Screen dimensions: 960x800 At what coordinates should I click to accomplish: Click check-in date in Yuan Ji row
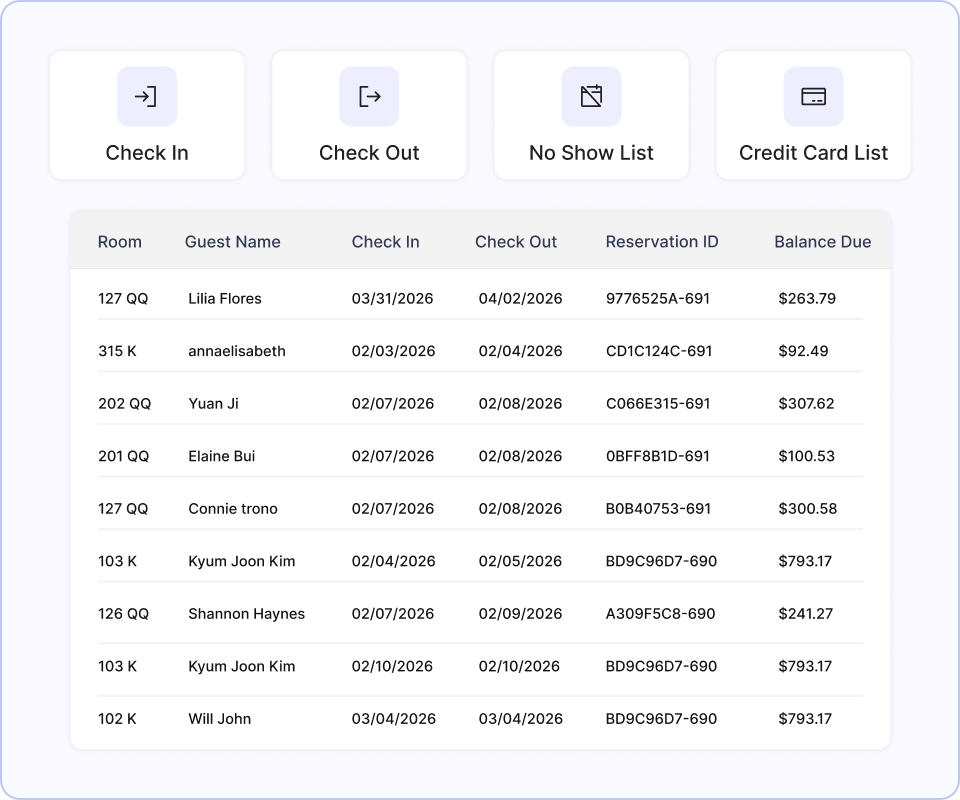(392, 404)
